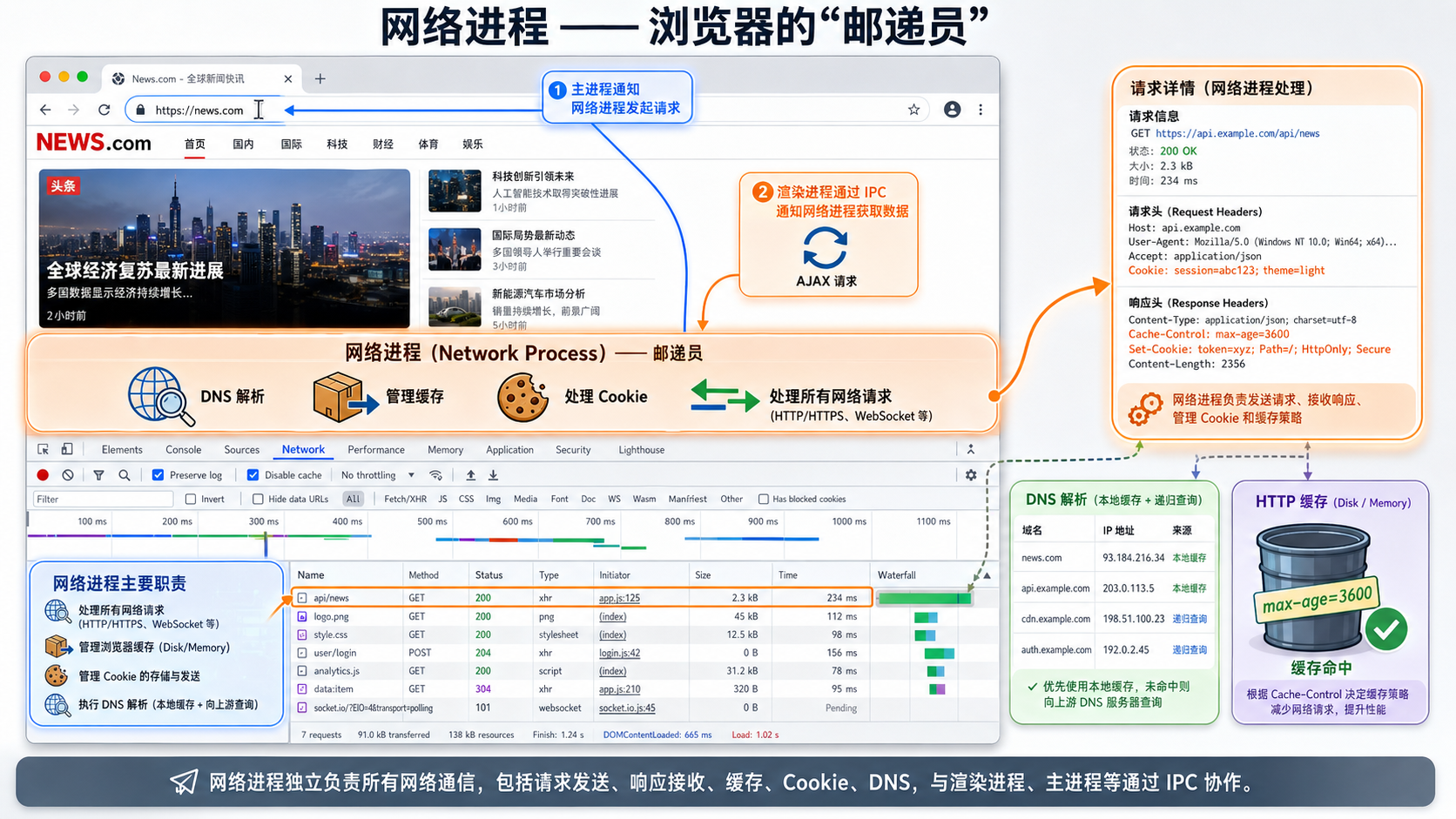Click the NEWS.com site logo
This screenshot has height=819, width=1456.
[94, 143]
